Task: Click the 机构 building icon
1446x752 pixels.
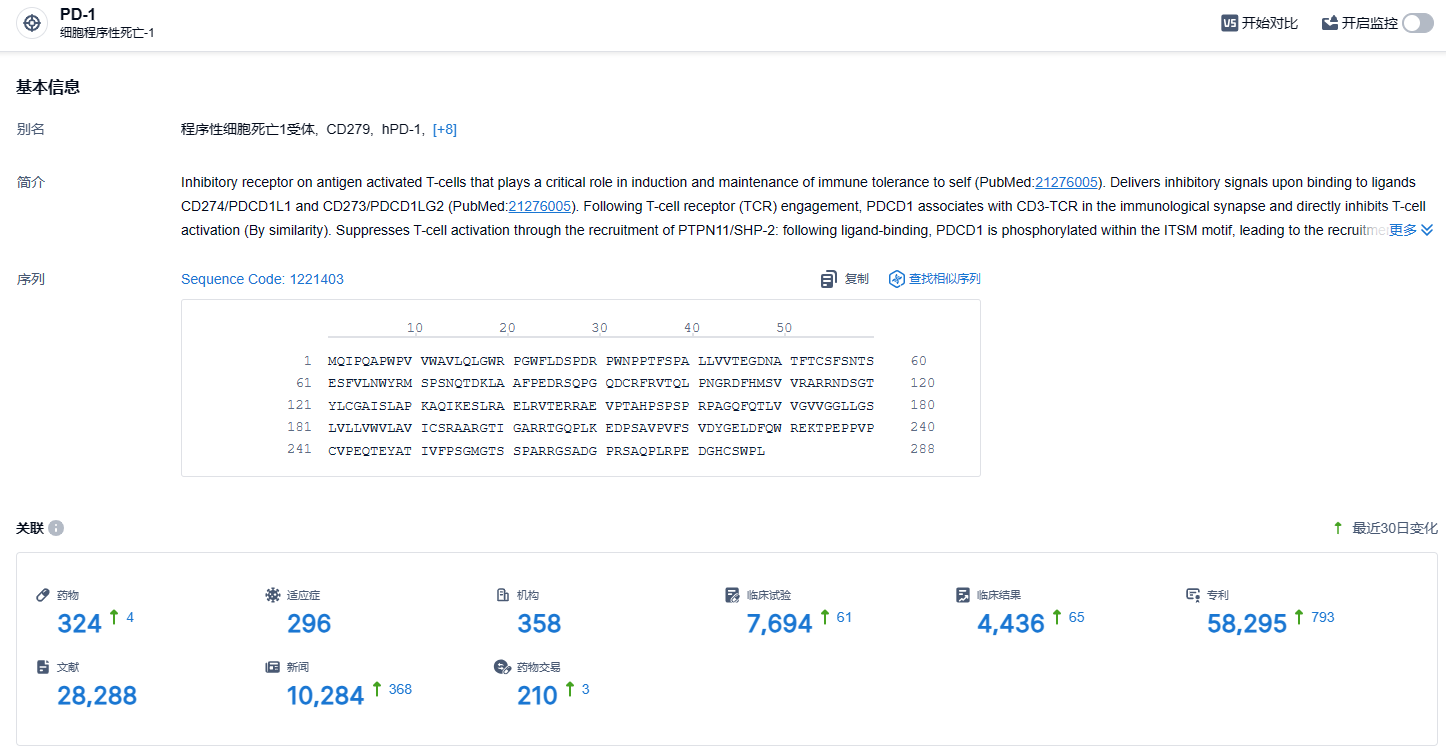Action: tap(503, 595)
